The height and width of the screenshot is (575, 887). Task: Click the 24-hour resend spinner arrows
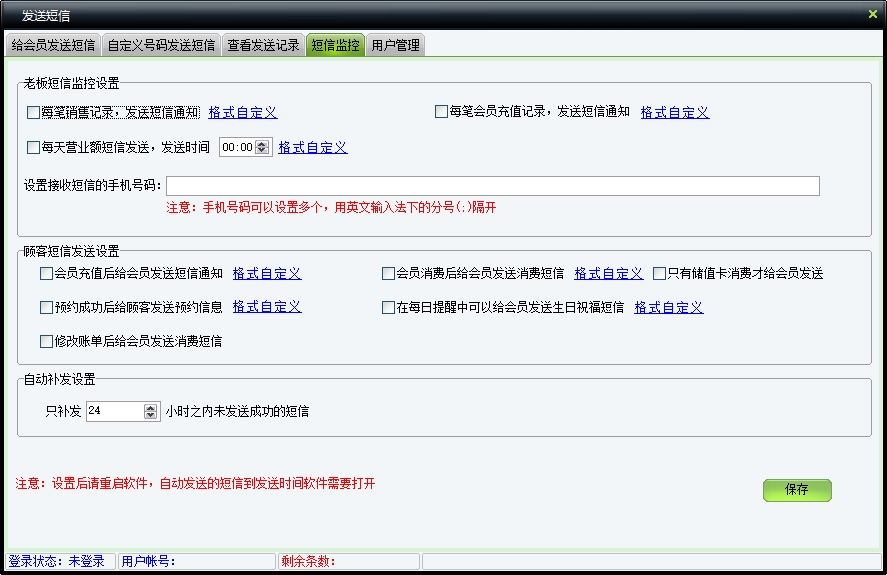coord(151,411)
